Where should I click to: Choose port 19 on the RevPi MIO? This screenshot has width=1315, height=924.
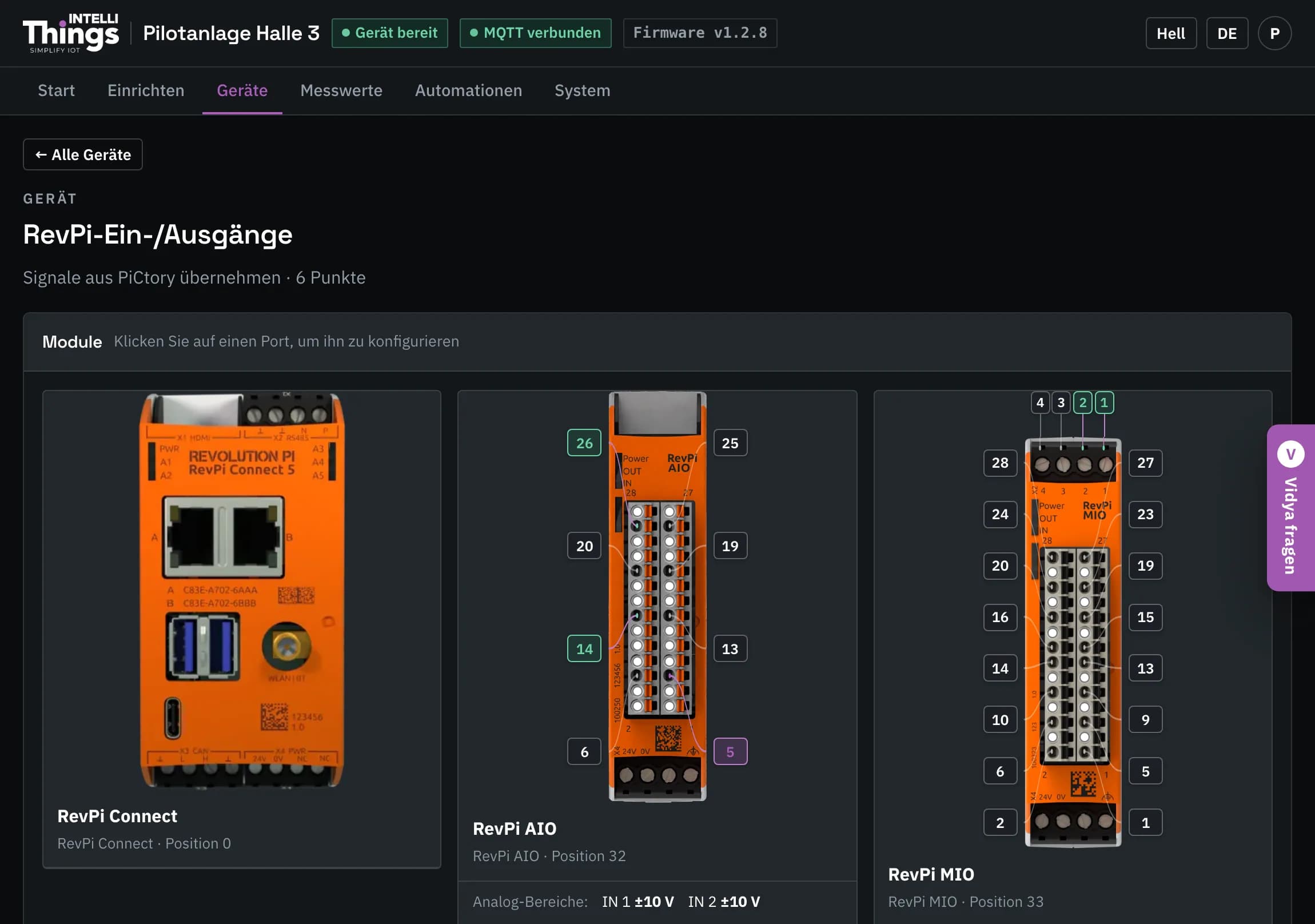click(1145, 565)
